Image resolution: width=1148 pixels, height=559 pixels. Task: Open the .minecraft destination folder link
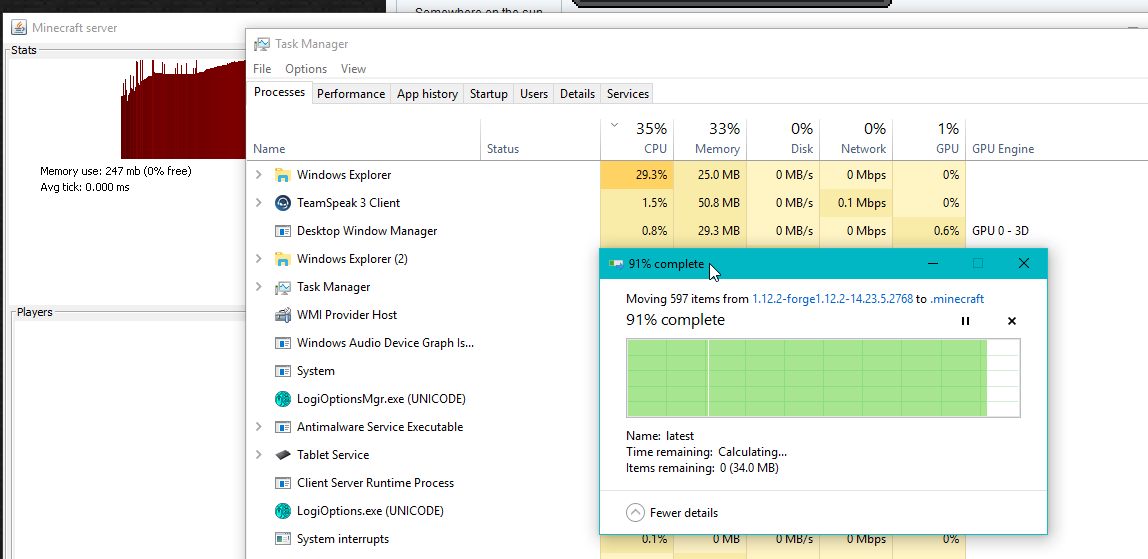[x=957, y=299]
